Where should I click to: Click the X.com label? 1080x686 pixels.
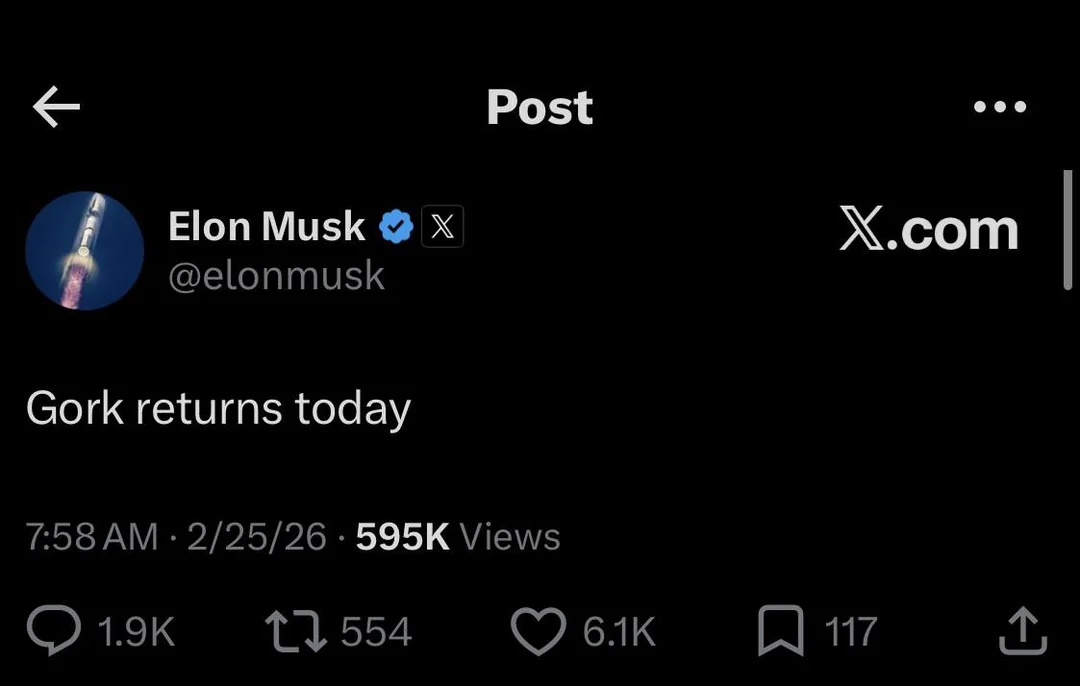[928, 229]
